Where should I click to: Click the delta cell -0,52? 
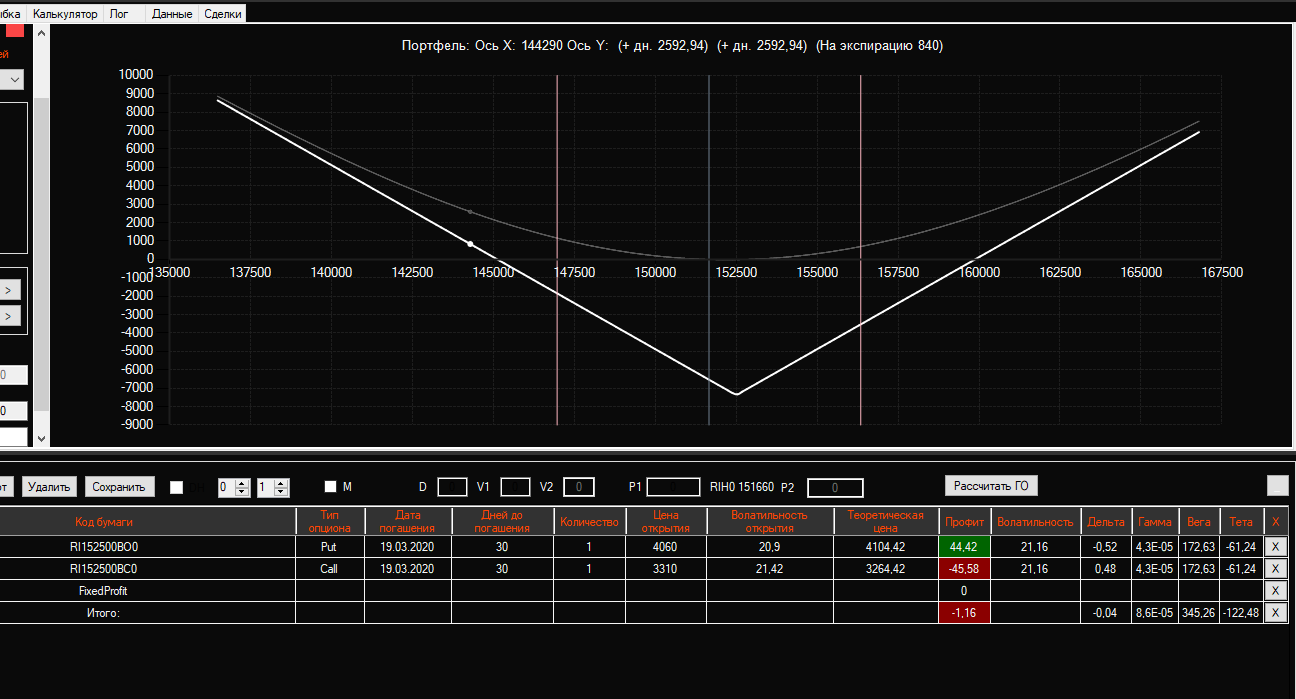click(x=1105, y=546)
